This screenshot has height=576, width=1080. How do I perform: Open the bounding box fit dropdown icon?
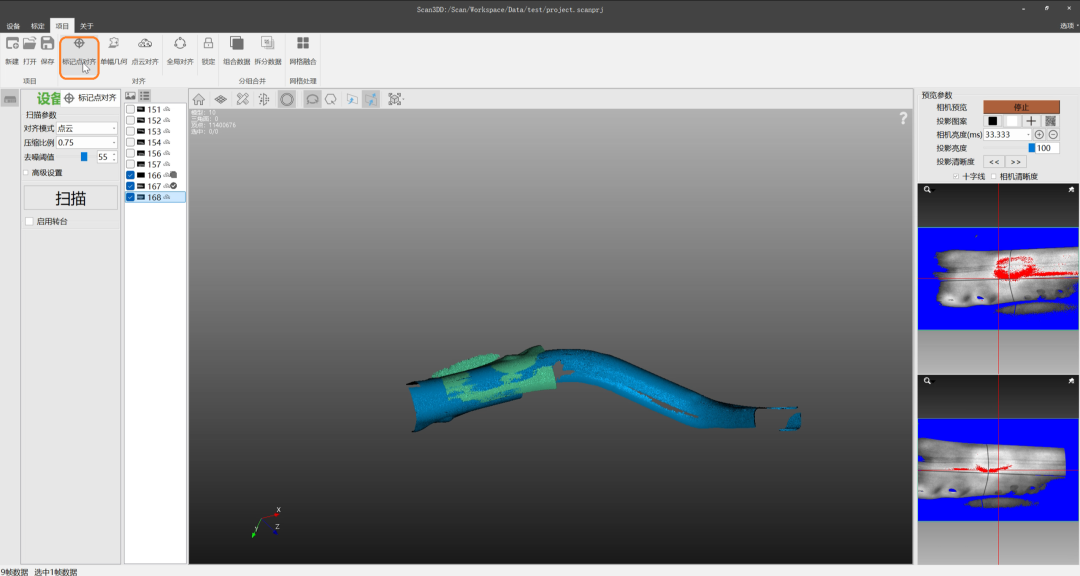coord(395,99)
